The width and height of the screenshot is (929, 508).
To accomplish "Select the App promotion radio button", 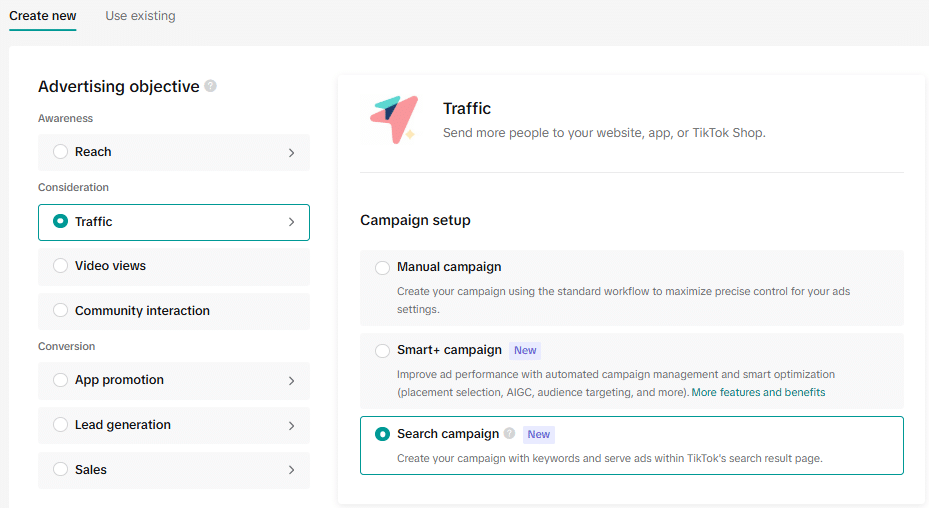I will [x=60, y=380].
